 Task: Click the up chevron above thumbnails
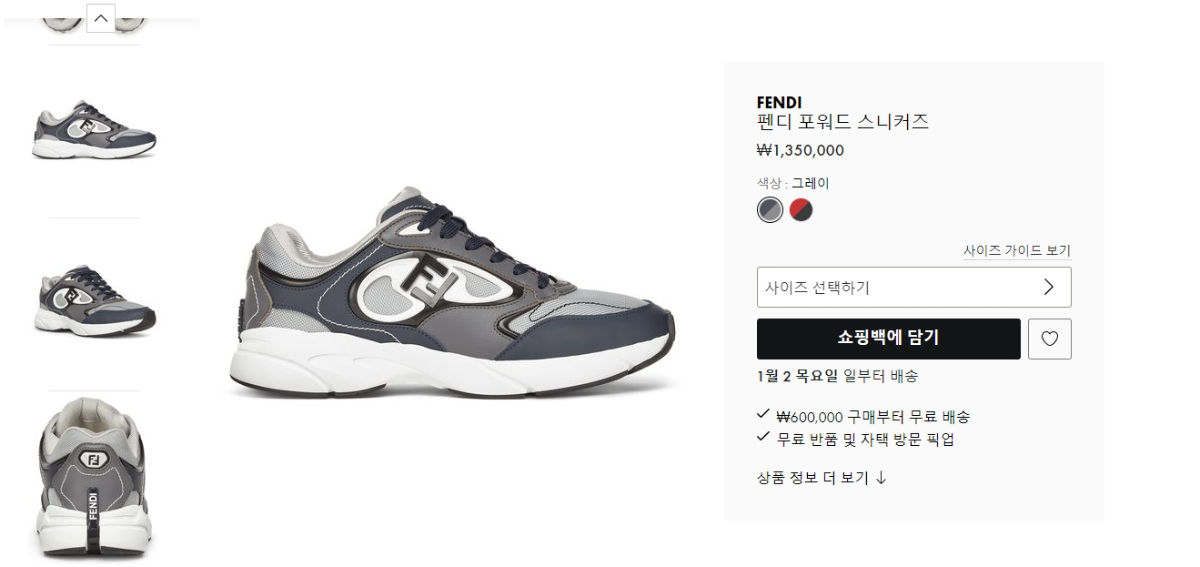tap(101, 18)
